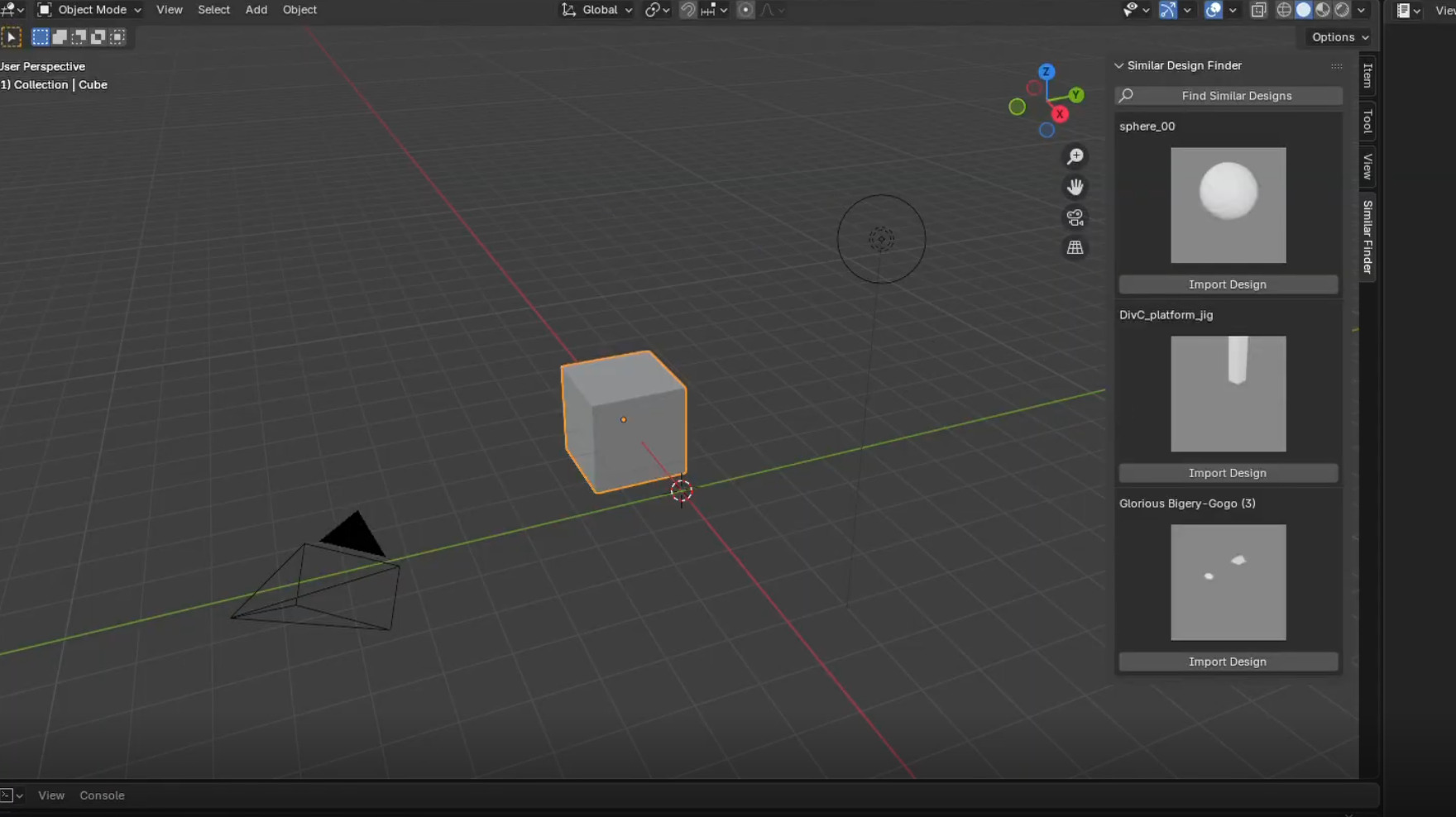Screen dimensions: 1456x817
Task: Select solid viewport shading mode
Action: click(x=1303, y=10)
